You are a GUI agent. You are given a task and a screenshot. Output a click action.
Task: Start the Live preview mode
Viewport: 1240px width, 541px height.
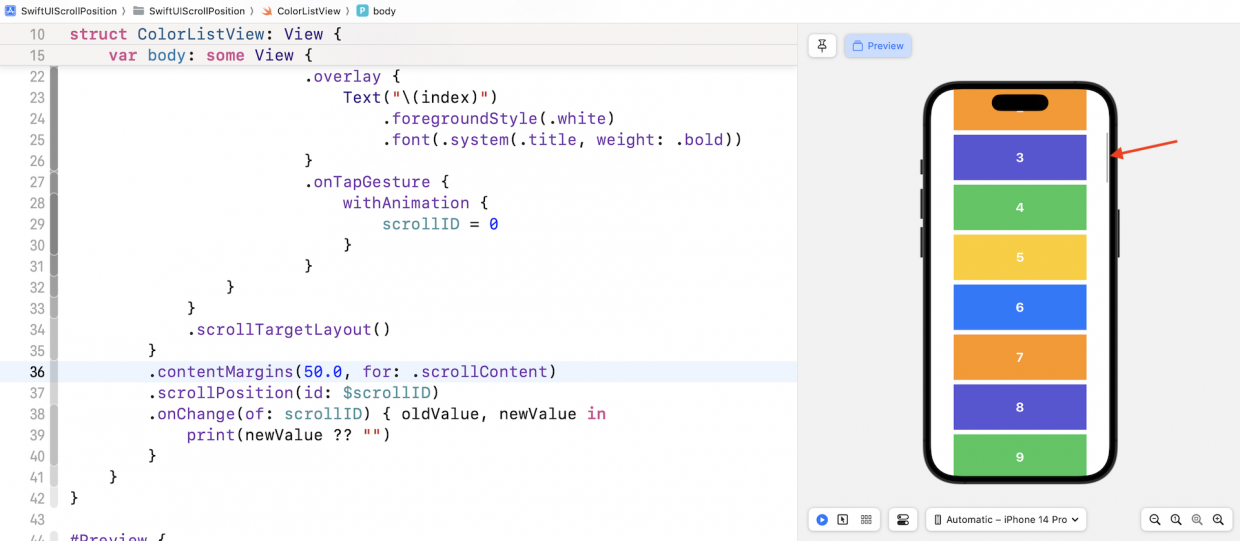(x=822, y=520)
